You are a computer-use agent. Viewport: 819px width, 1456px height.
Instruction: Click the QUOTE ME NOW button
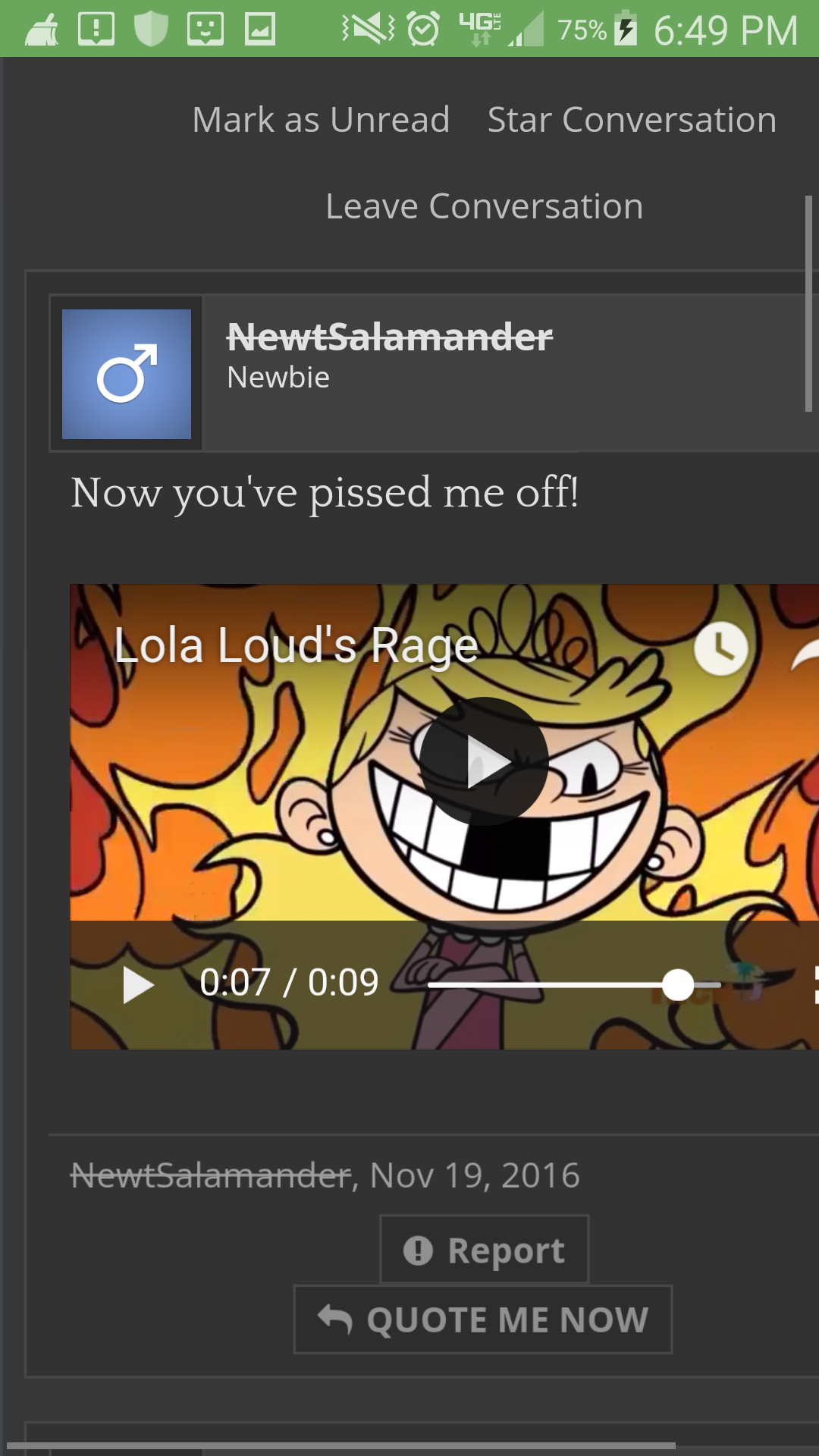pyautogui.click(x=483, y=1319)
